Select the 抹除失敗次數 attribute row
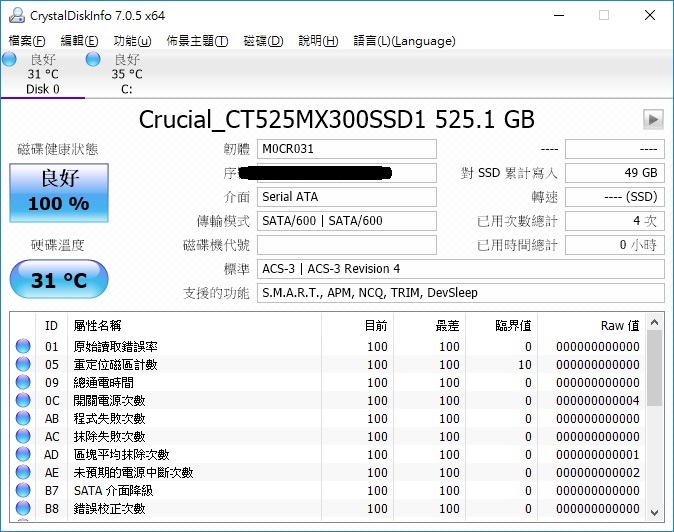The height and width of the screenshot is (532, 674). coord(328,436)
